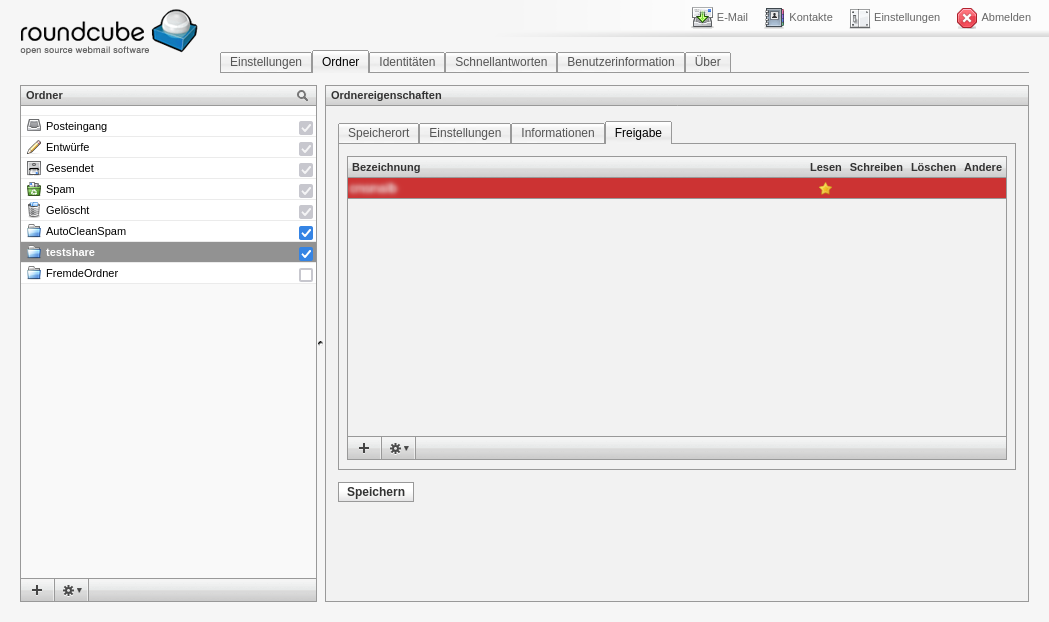Image resolution: width=1049 pixels, height=622 pixels.
Task: Unsubscribe the AutoCleanSpam folder checkbox
Action: point(306,232)
